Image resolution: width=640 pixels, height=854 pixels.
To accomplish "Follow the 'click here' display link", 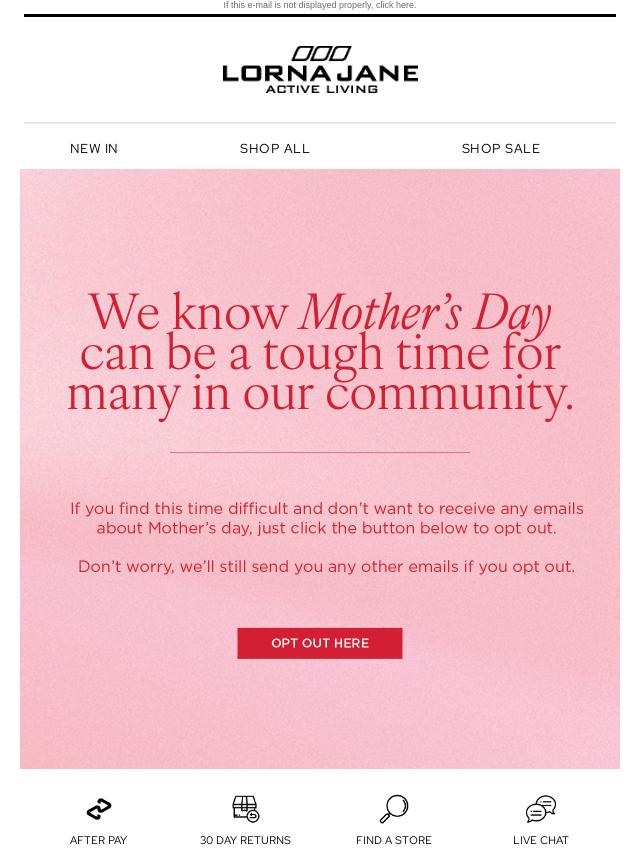I will pos(396,5).
